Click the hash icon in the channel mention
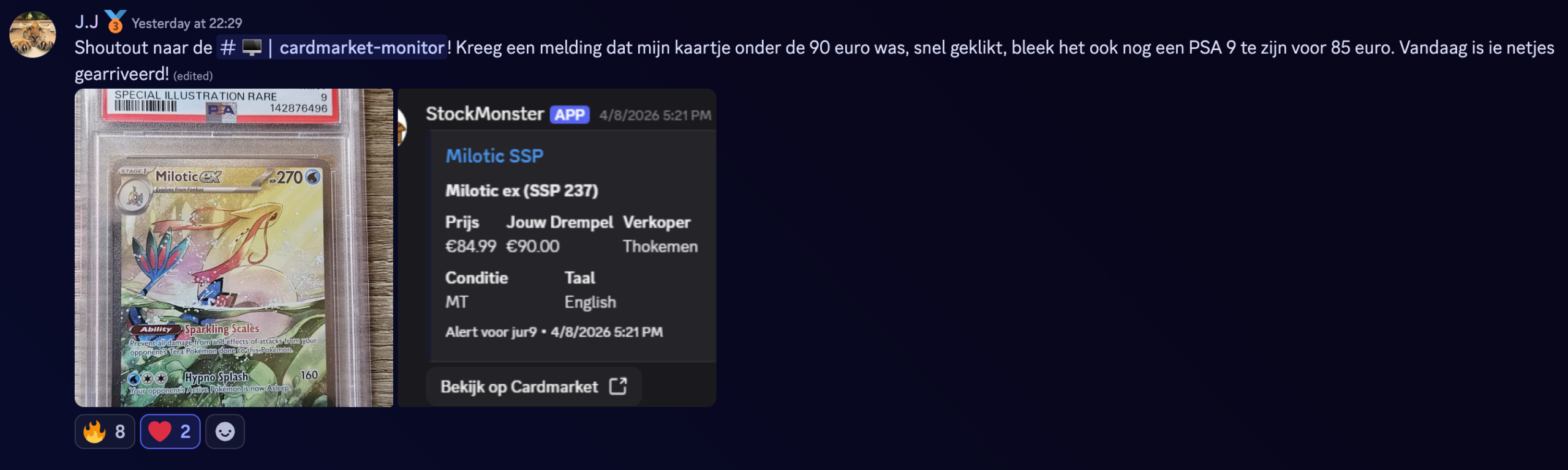 pos(228,47)
